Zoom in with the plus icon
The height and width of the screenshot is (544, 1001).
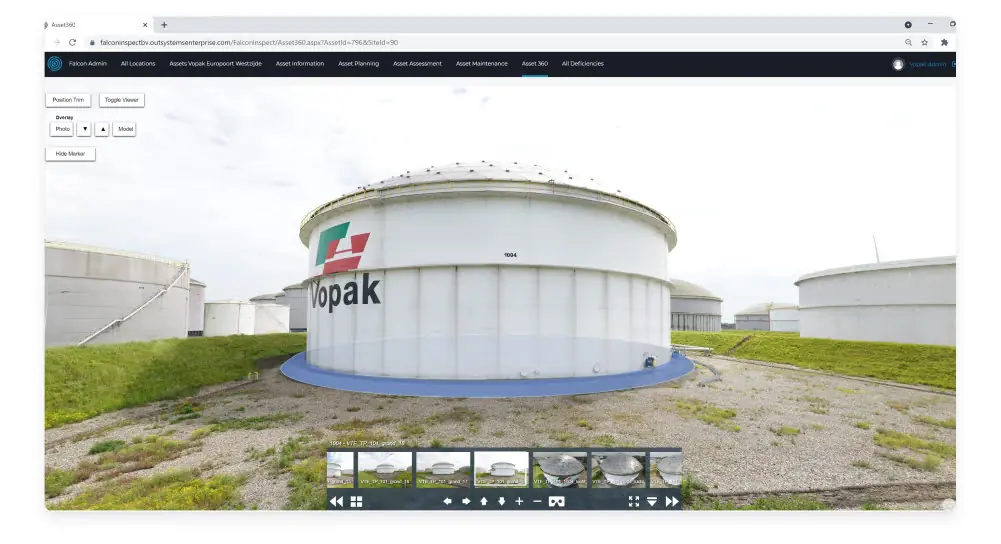click(x=519, y=502)
